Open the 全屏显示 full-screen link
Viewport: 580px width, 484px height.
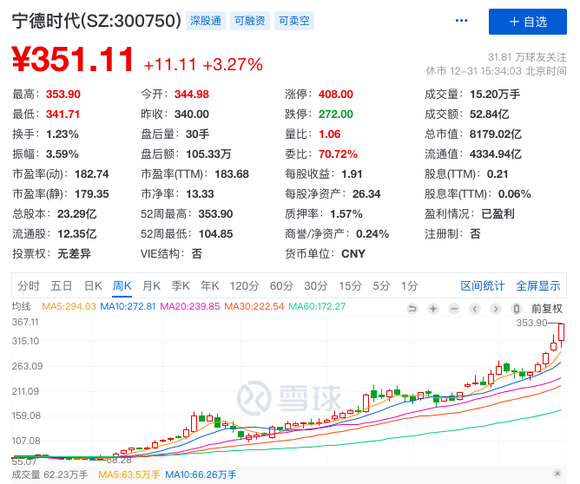pyautogui.click(x=538, y=286)
